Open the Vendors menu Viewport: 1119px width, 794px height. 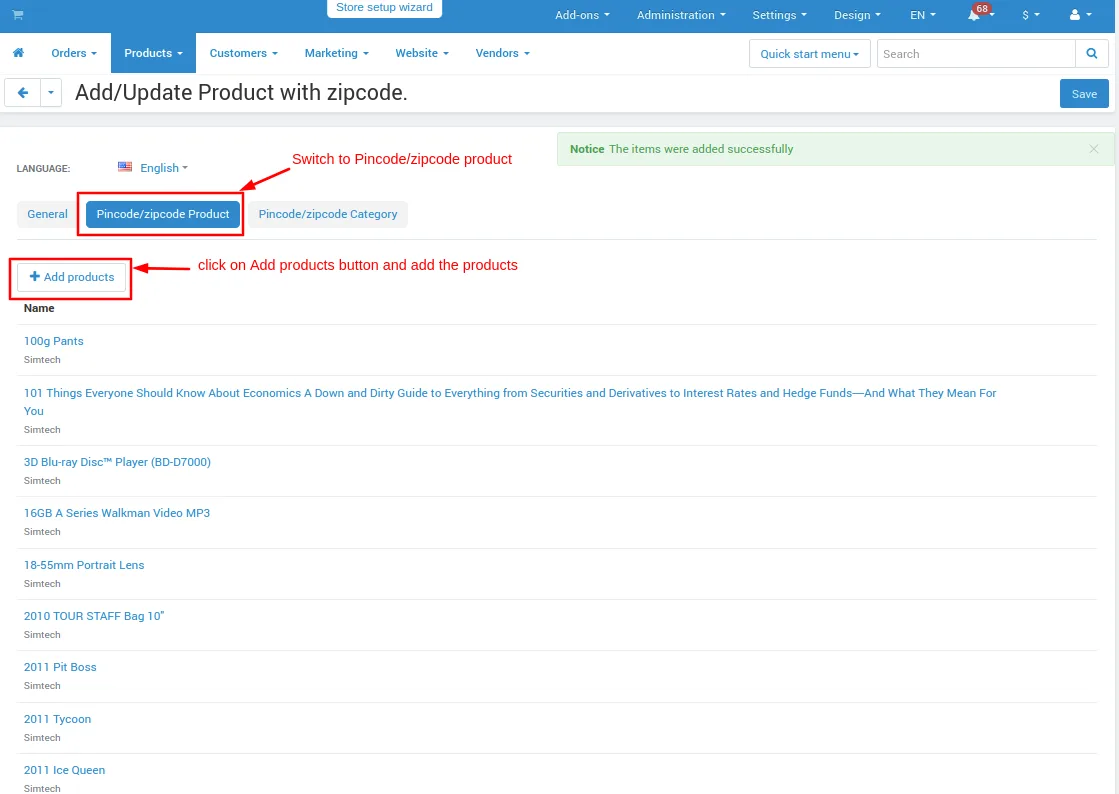[502, 53]
